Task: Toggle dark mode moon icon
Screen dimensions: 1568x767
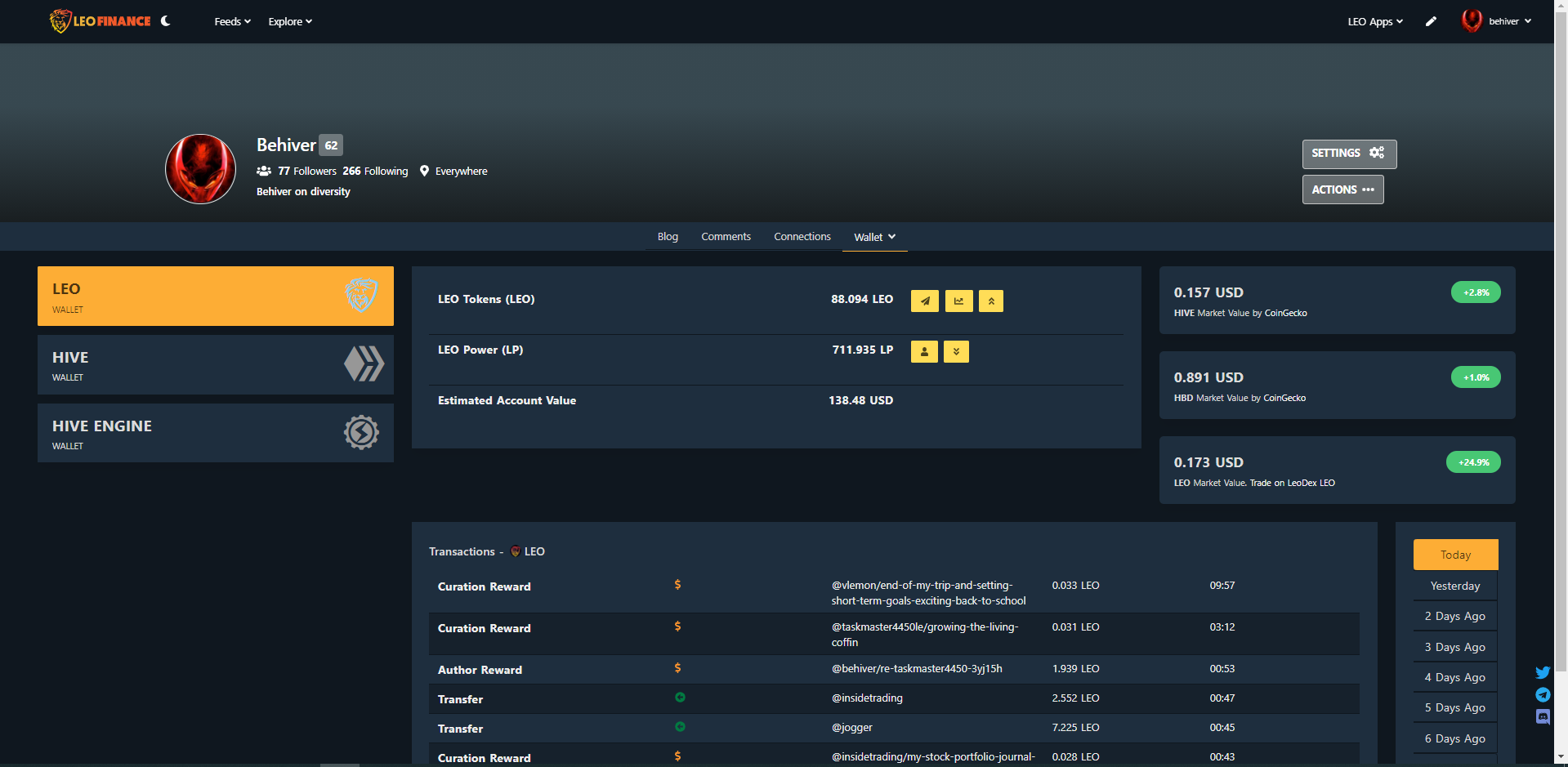Action: [166, 21]
